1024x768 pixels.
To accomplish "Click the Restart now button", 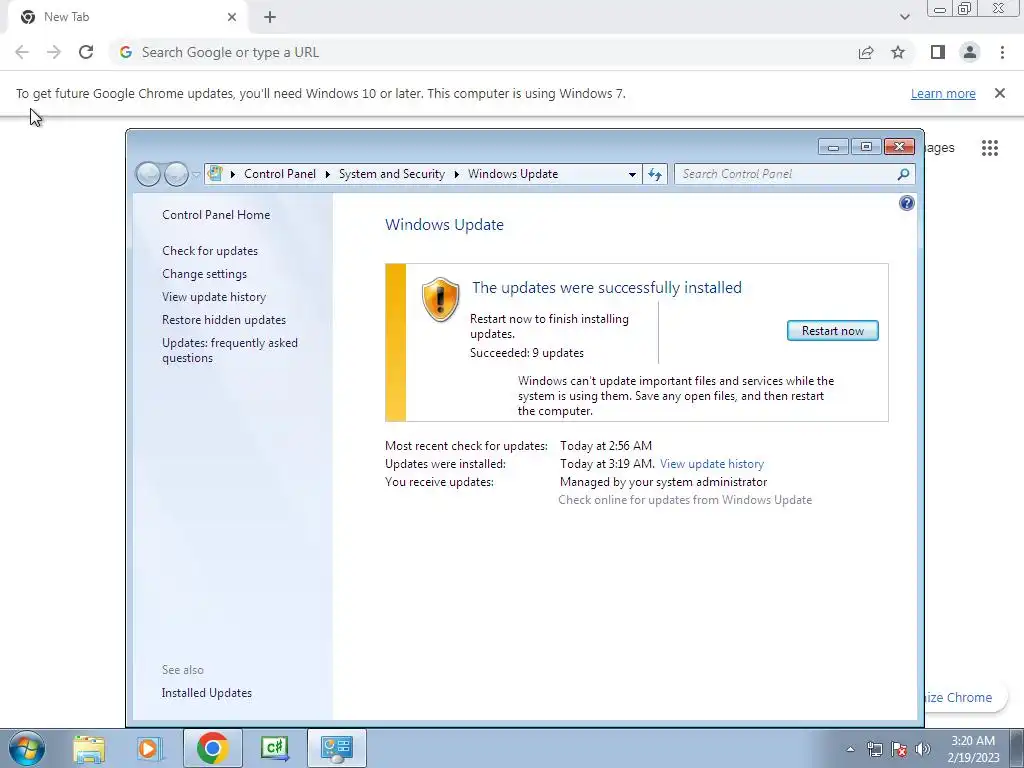I will click(x=833, y=330).
